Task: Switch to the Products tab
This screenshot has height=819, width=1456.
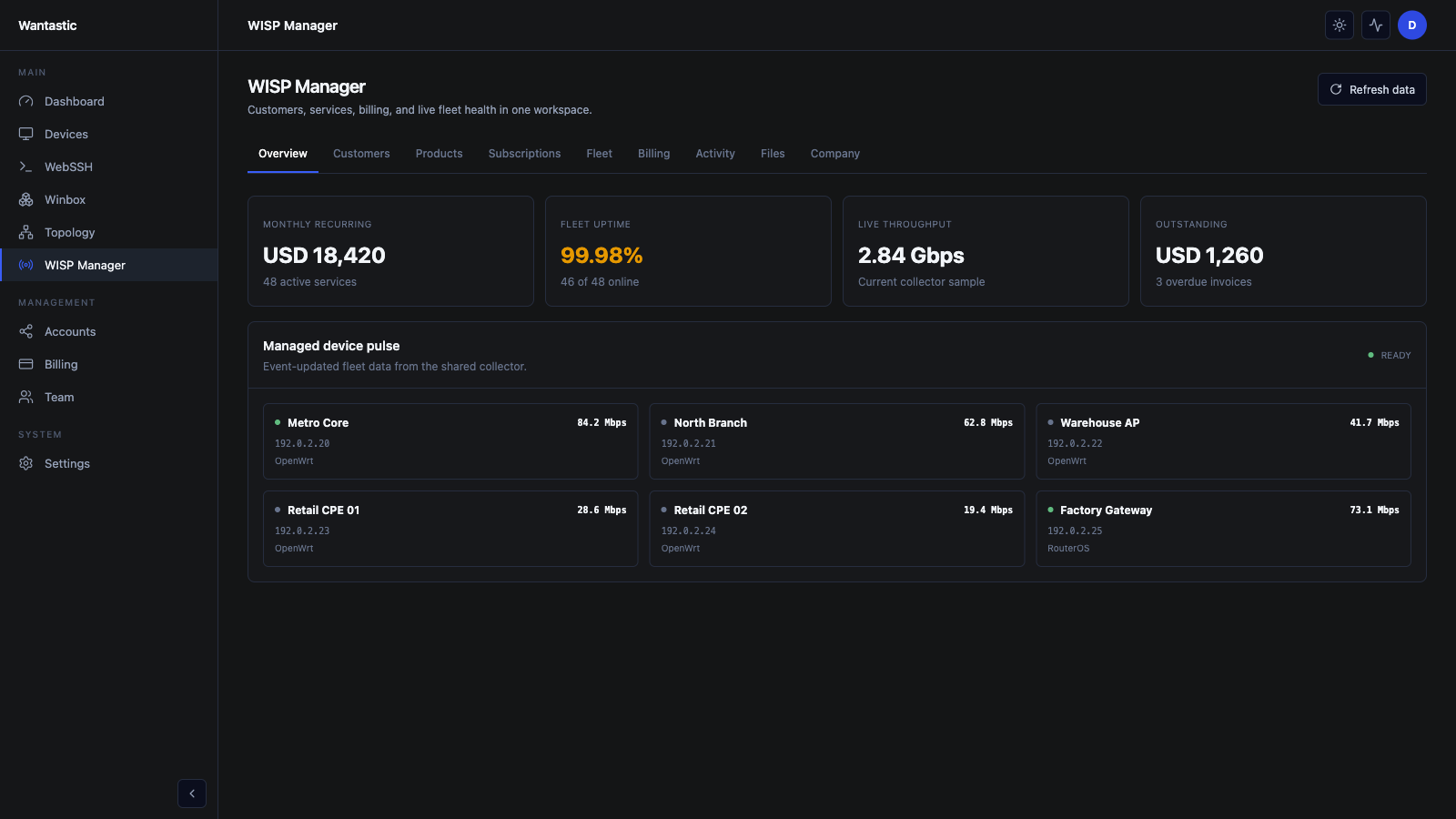Action: [440, 154]
